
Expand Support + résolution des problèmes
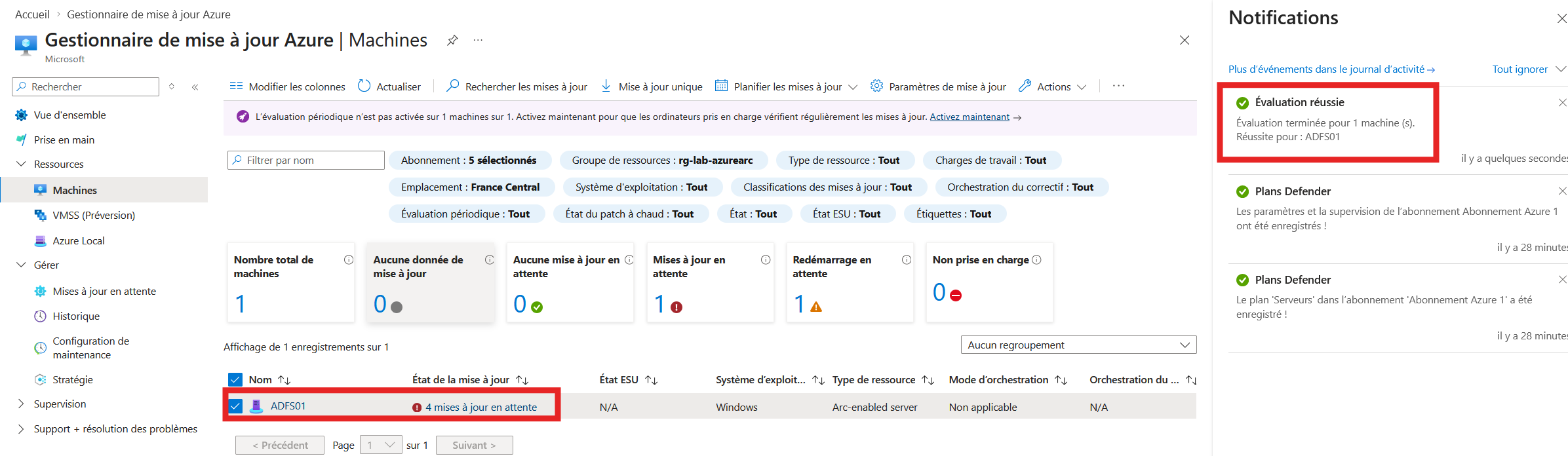point(21,428)
